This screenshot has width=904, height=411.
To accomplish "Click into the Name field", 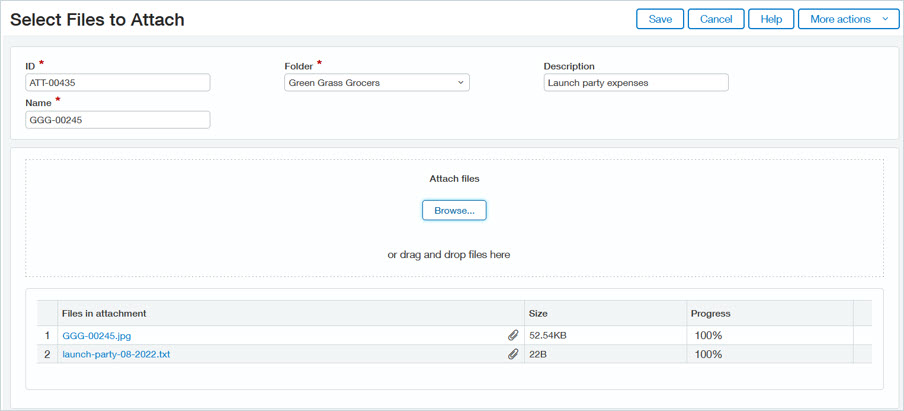I will pyautogui.click(x=118, y=120).
